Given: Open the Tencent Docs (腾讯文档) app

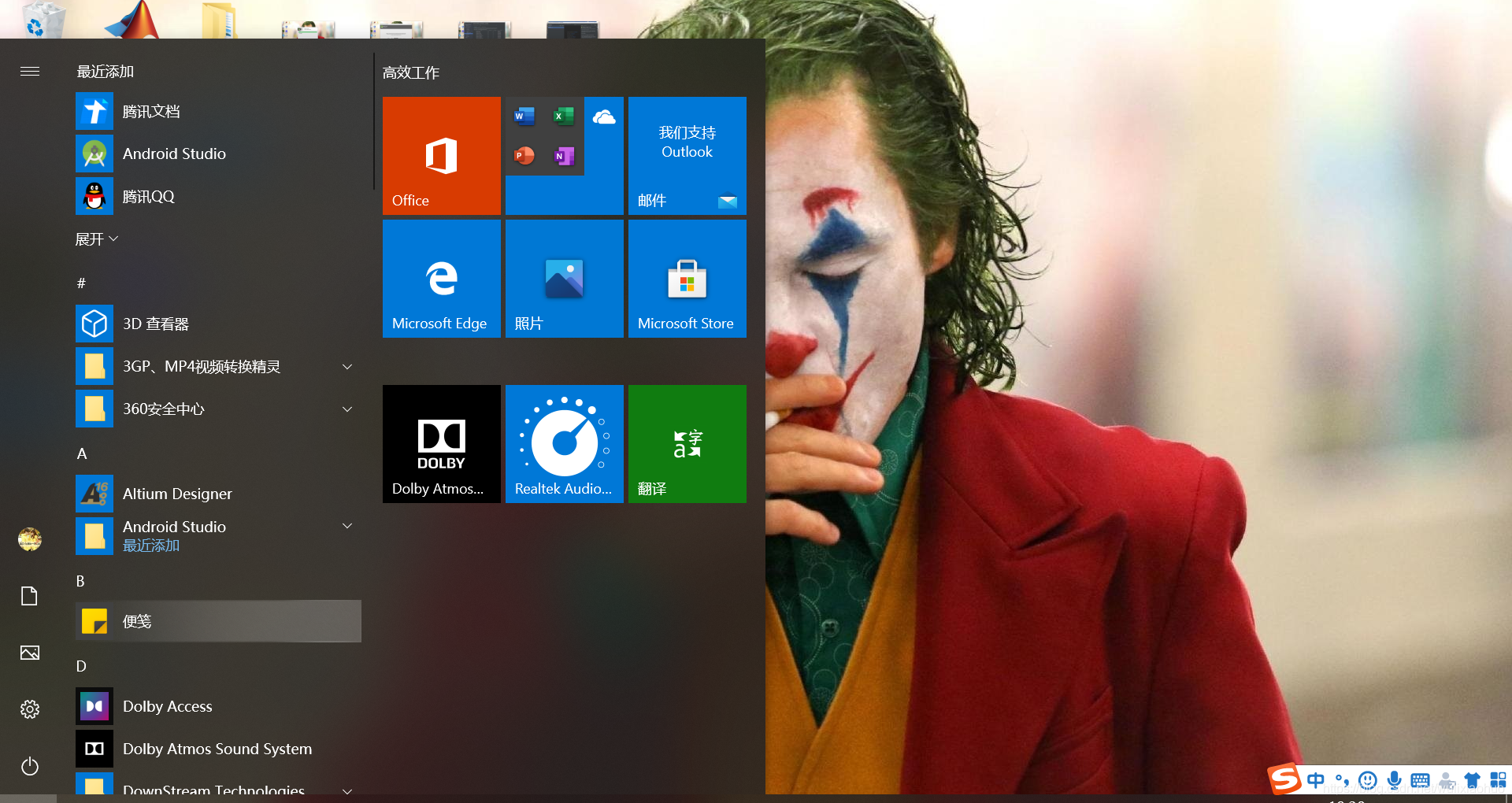Looking at the screenshot, I should (x=218, y=112).
